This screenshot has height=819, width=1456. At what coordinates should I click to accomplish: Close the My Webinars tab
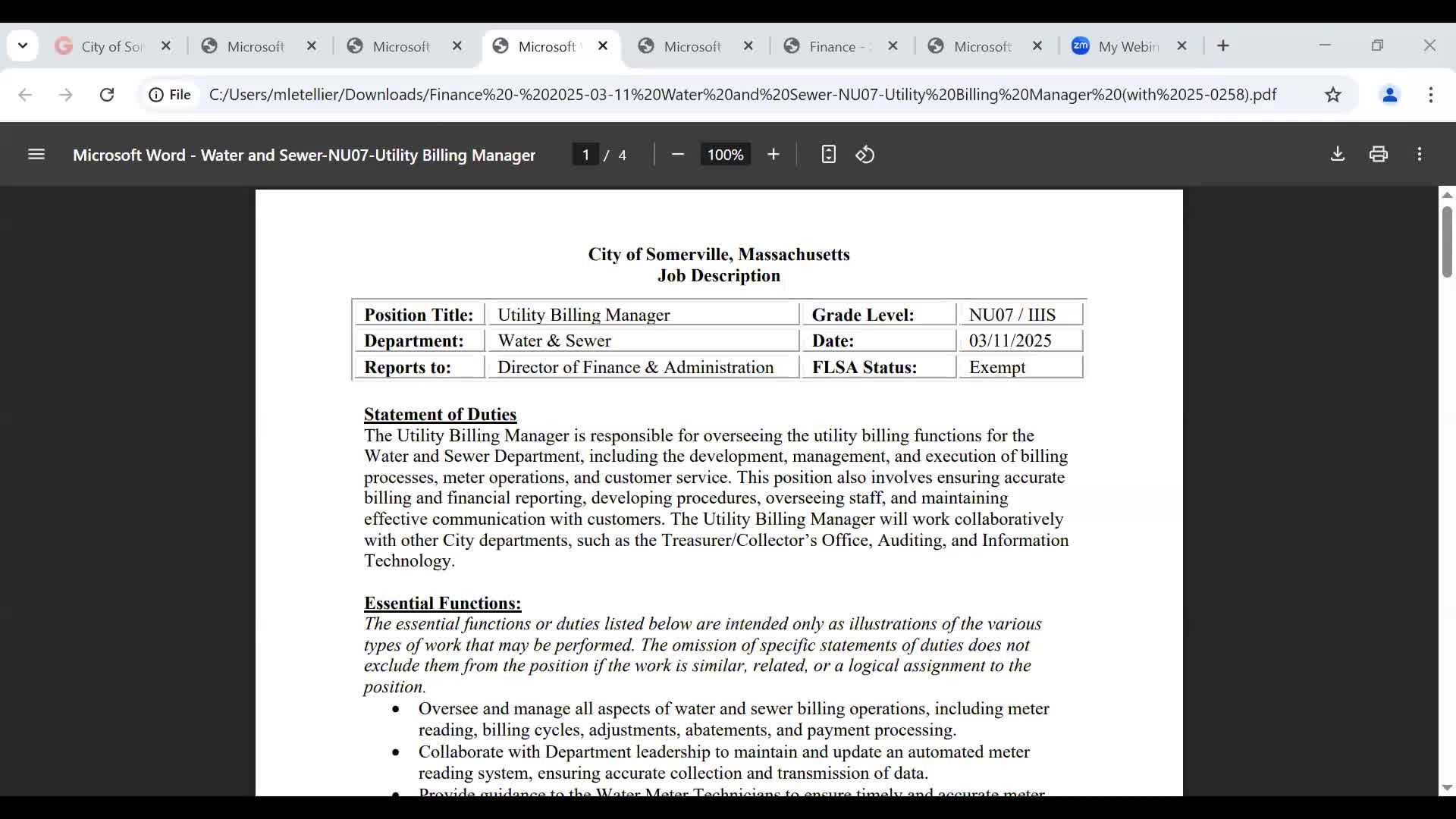[1181, 46]
